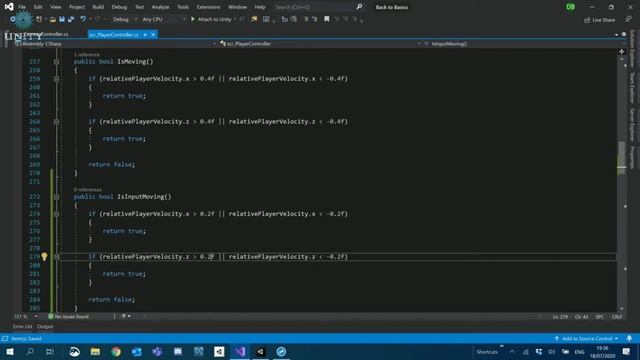
Task: Open the 121 % zoom level dropdown
Action: click(26, 316)
